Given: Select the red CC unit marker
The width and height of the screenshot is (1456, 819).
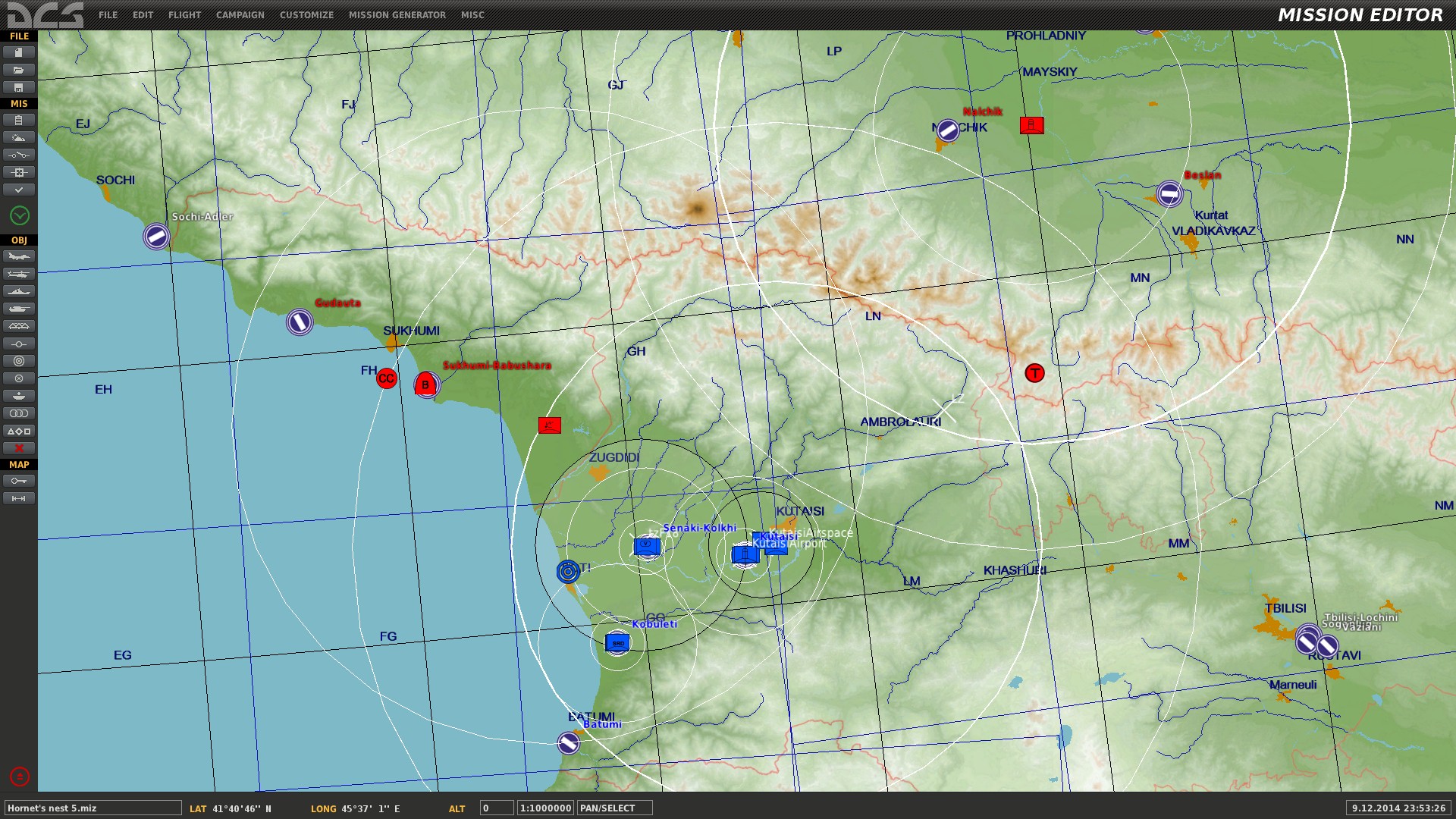Looking at the screenshot, I should coord(387,378).
